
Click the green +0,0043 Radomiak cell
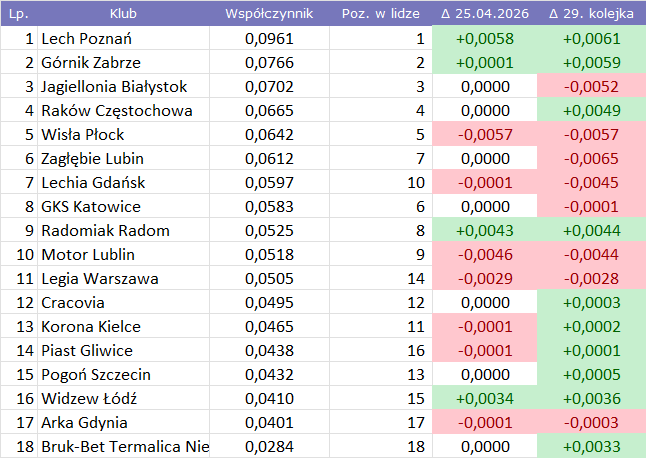tap(484, 231)
